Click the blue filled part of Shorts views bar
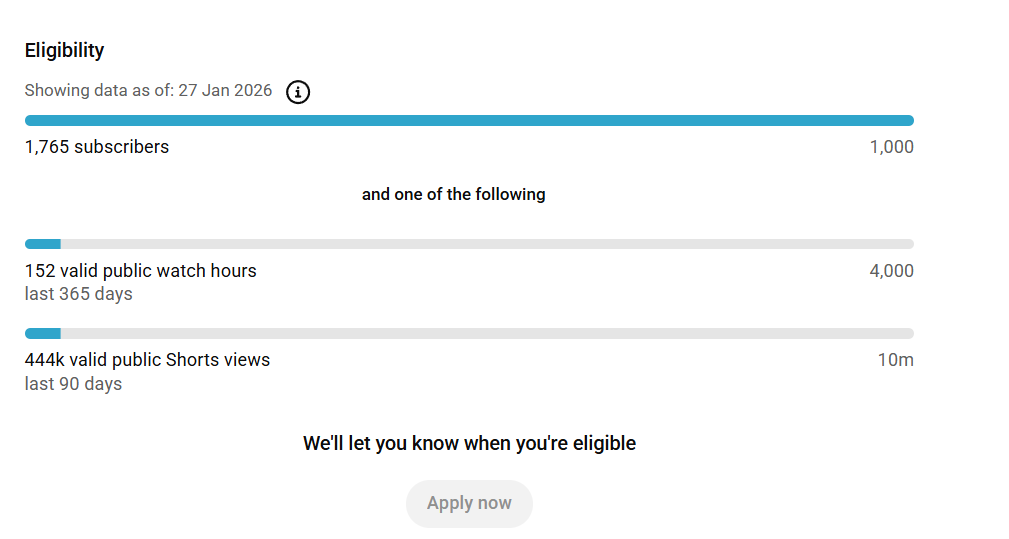Viewport: 1009px width, 539px height. click(x=43, y=334)
